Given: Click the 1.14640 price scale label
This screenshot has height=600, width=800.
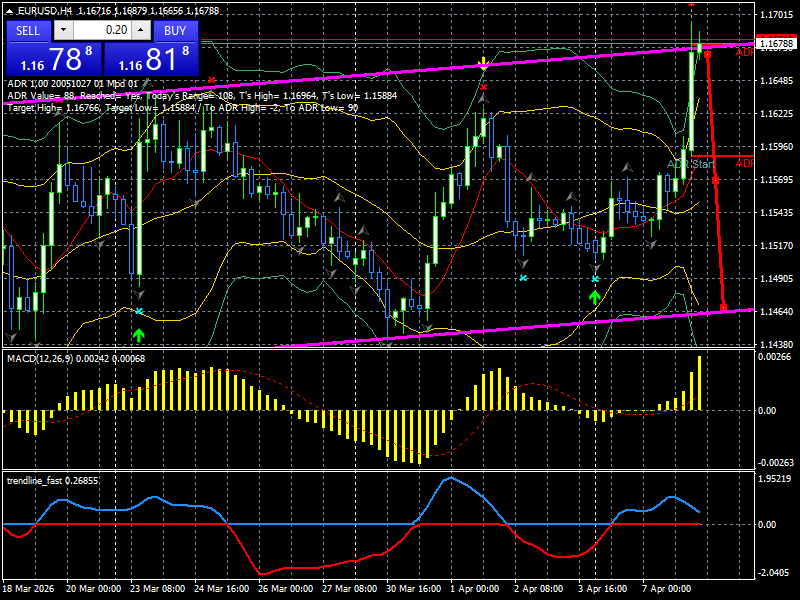Looking at the screenshot, I should point(777,312).
